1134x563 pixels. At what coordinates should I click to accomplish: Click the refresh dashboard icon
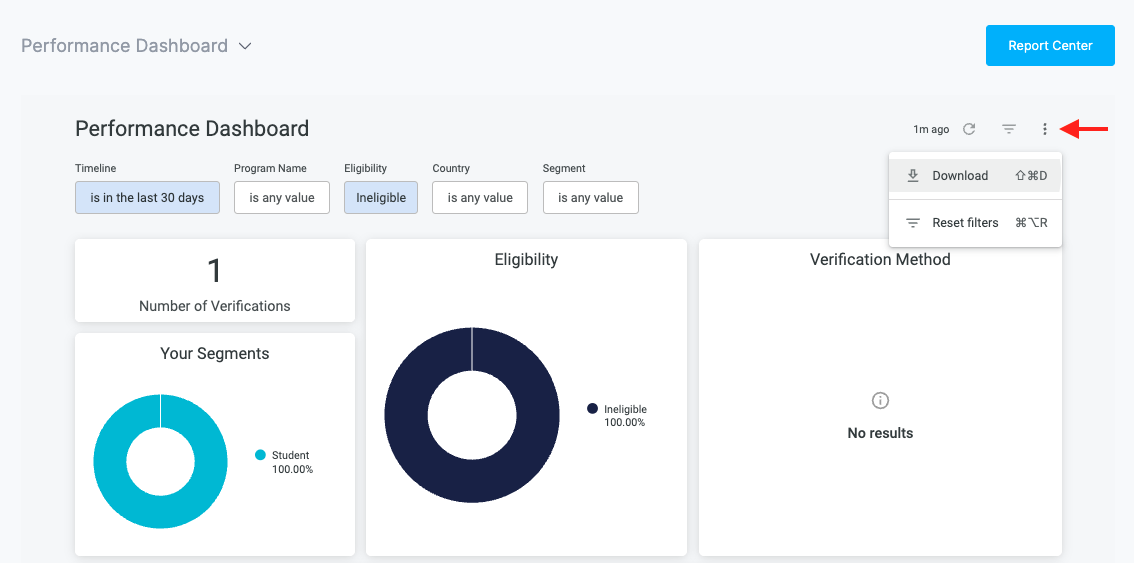point(969,129)
